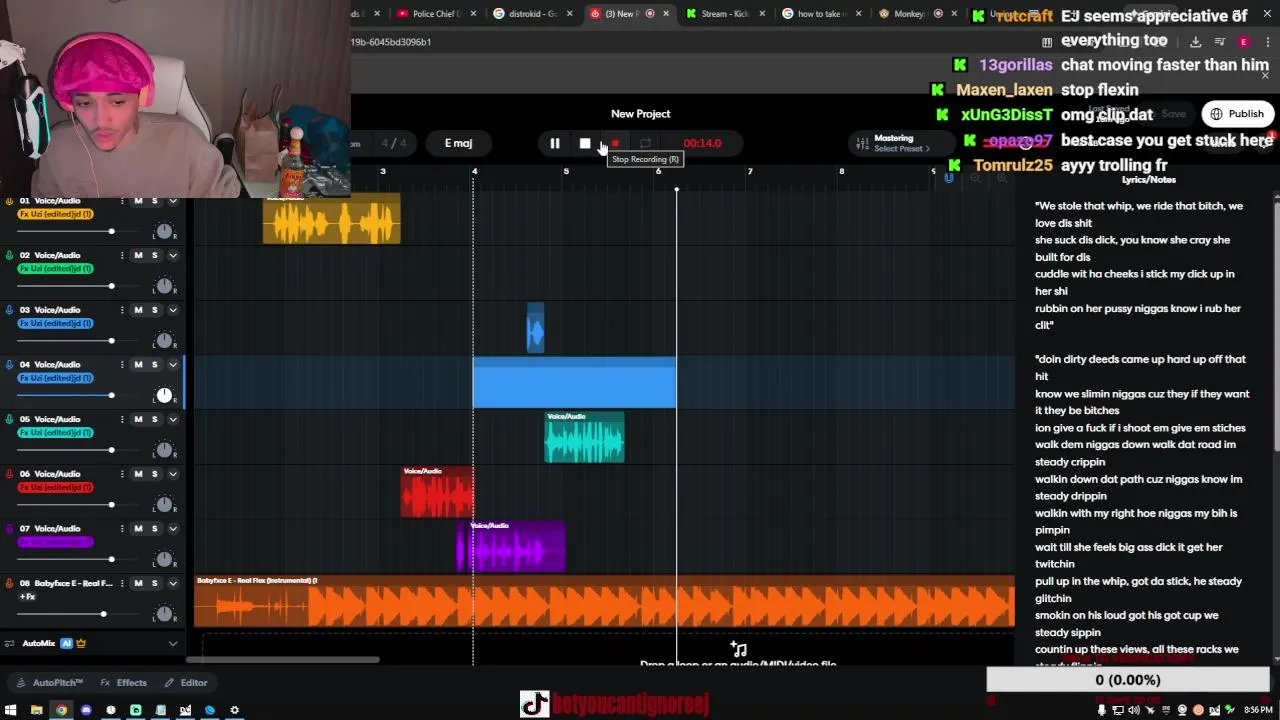Click the AutoMix AI badge

coord(67,643)
